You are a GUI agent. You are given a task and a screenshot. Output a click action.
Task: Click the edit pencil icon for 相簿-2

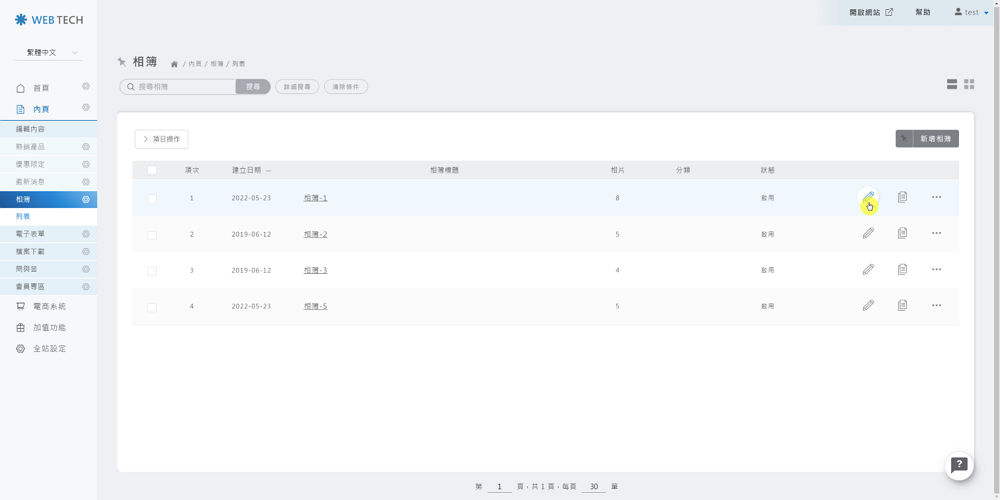[868, 233]
